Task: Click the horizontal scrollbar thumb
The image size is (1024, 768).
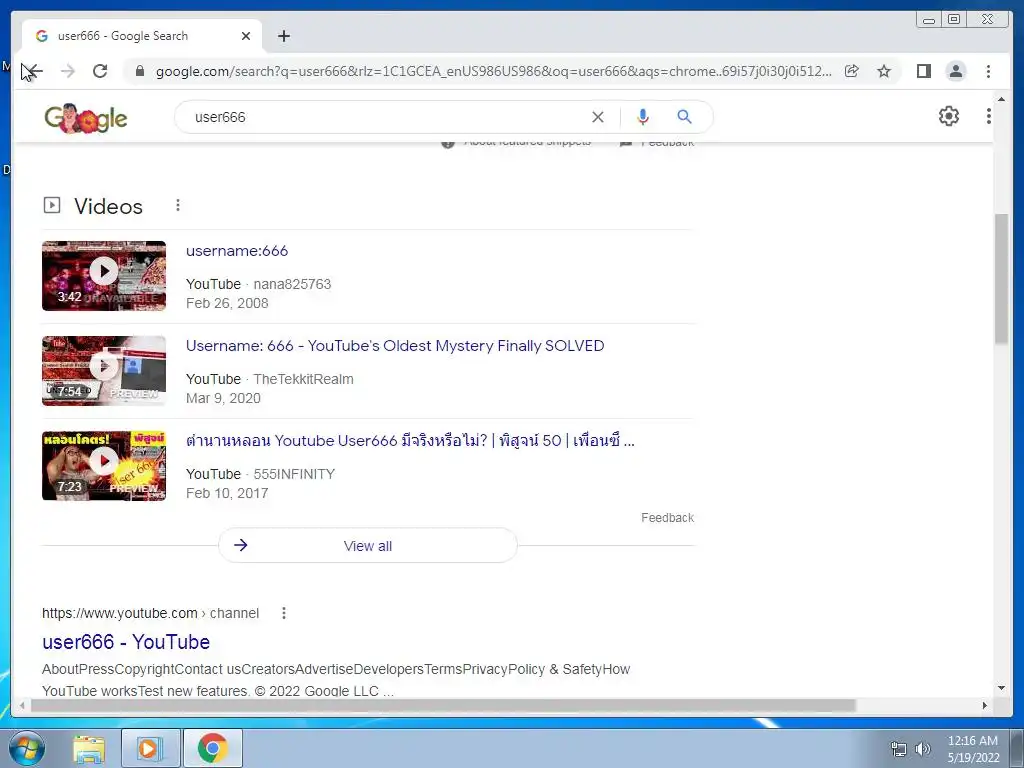Action: click(443, 705)
